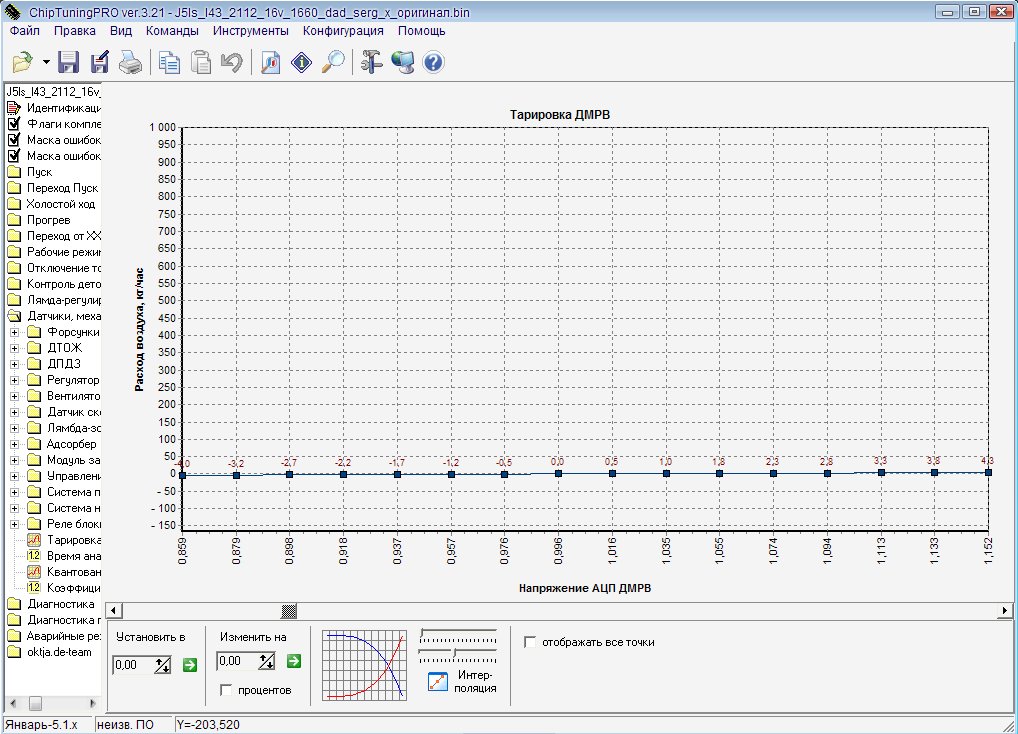Expand the 'Адсорбер' tree node
This screenshot has height=734, width=1018.
[15, 444]
